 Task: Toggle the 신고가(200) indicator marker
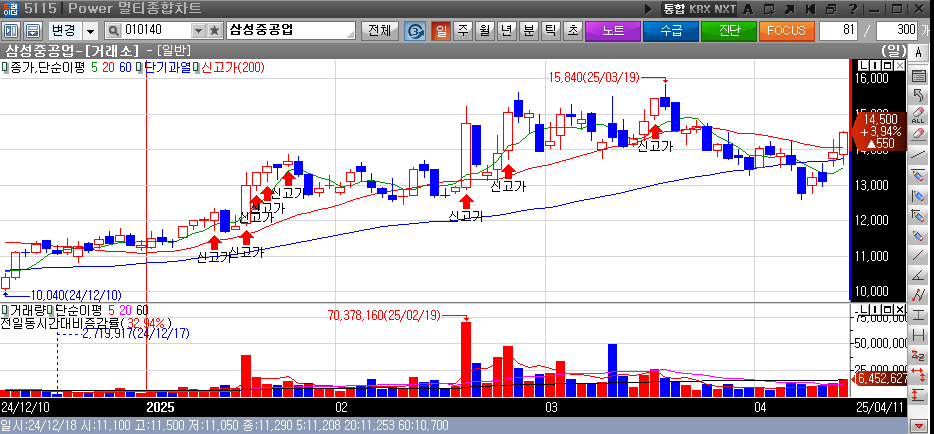pos(198,67)
